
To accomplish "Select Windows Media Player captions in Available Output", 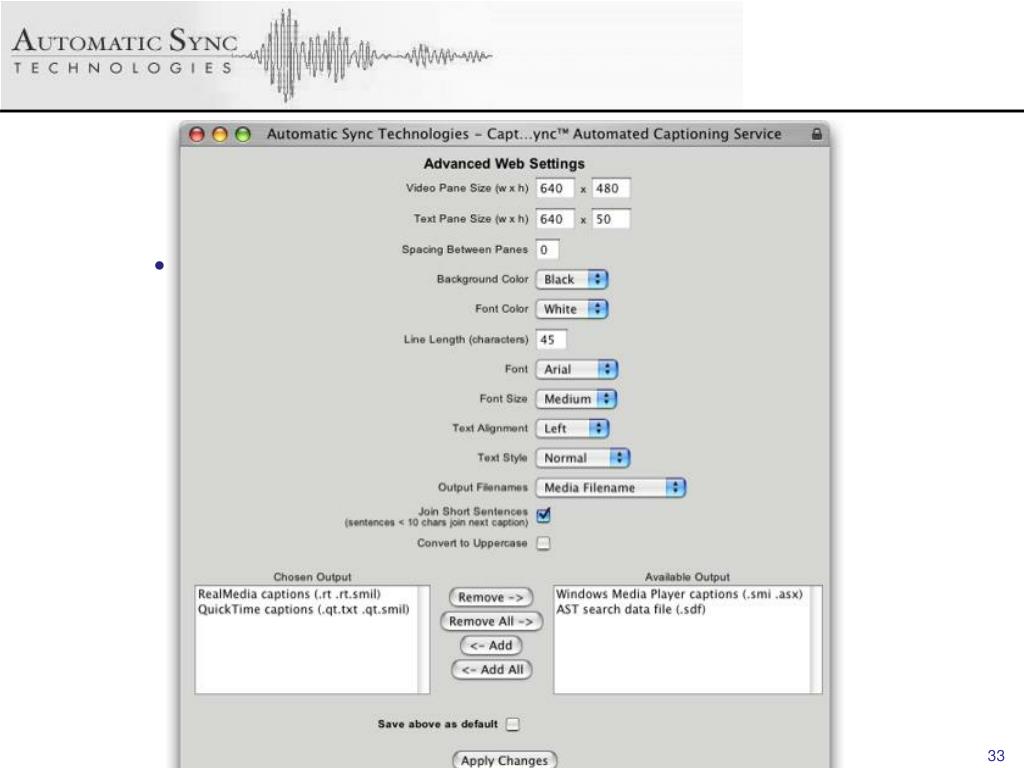I will pos(679,594).
